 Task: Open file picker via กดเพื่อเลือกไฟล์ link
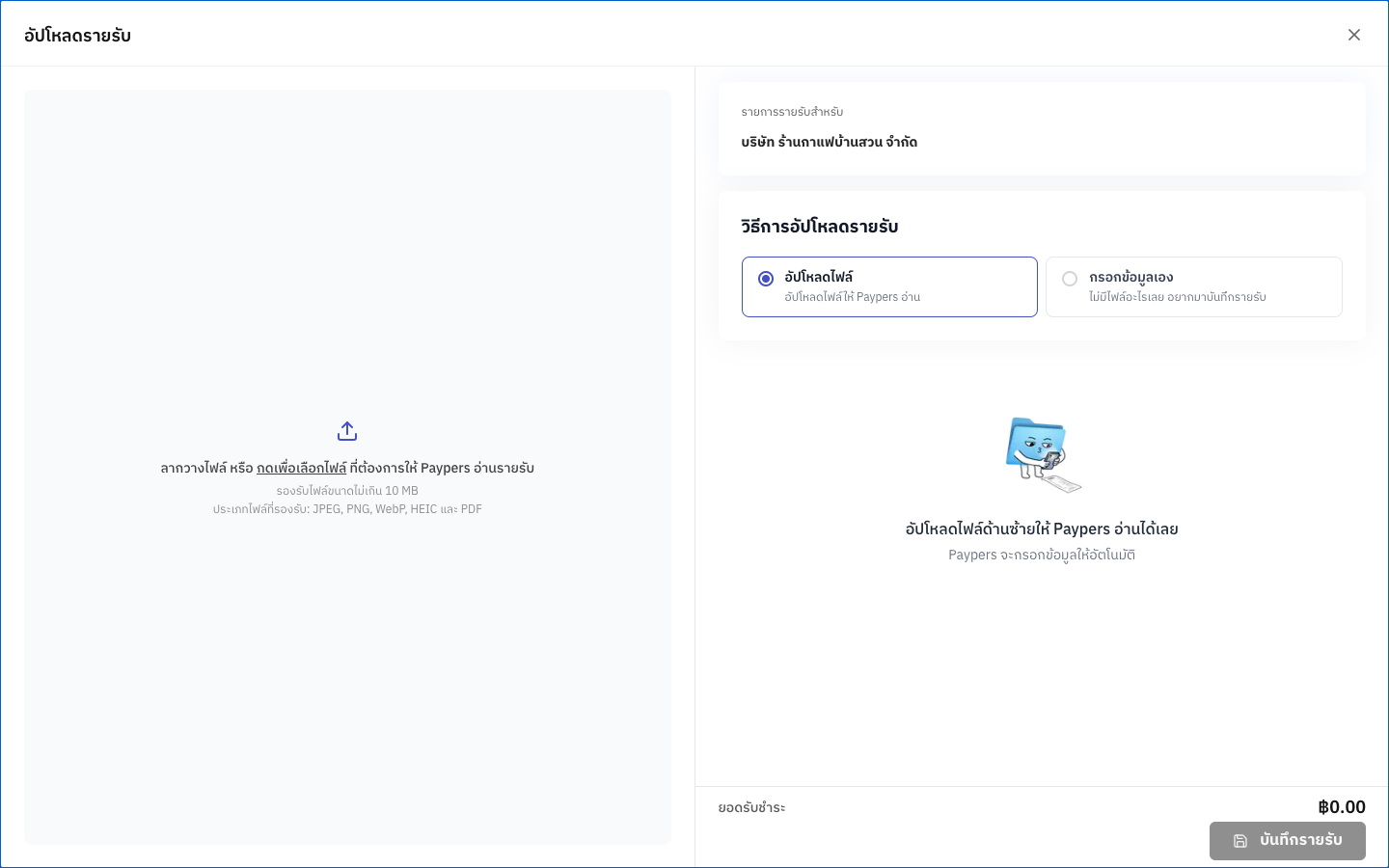(x=301, y=468)
